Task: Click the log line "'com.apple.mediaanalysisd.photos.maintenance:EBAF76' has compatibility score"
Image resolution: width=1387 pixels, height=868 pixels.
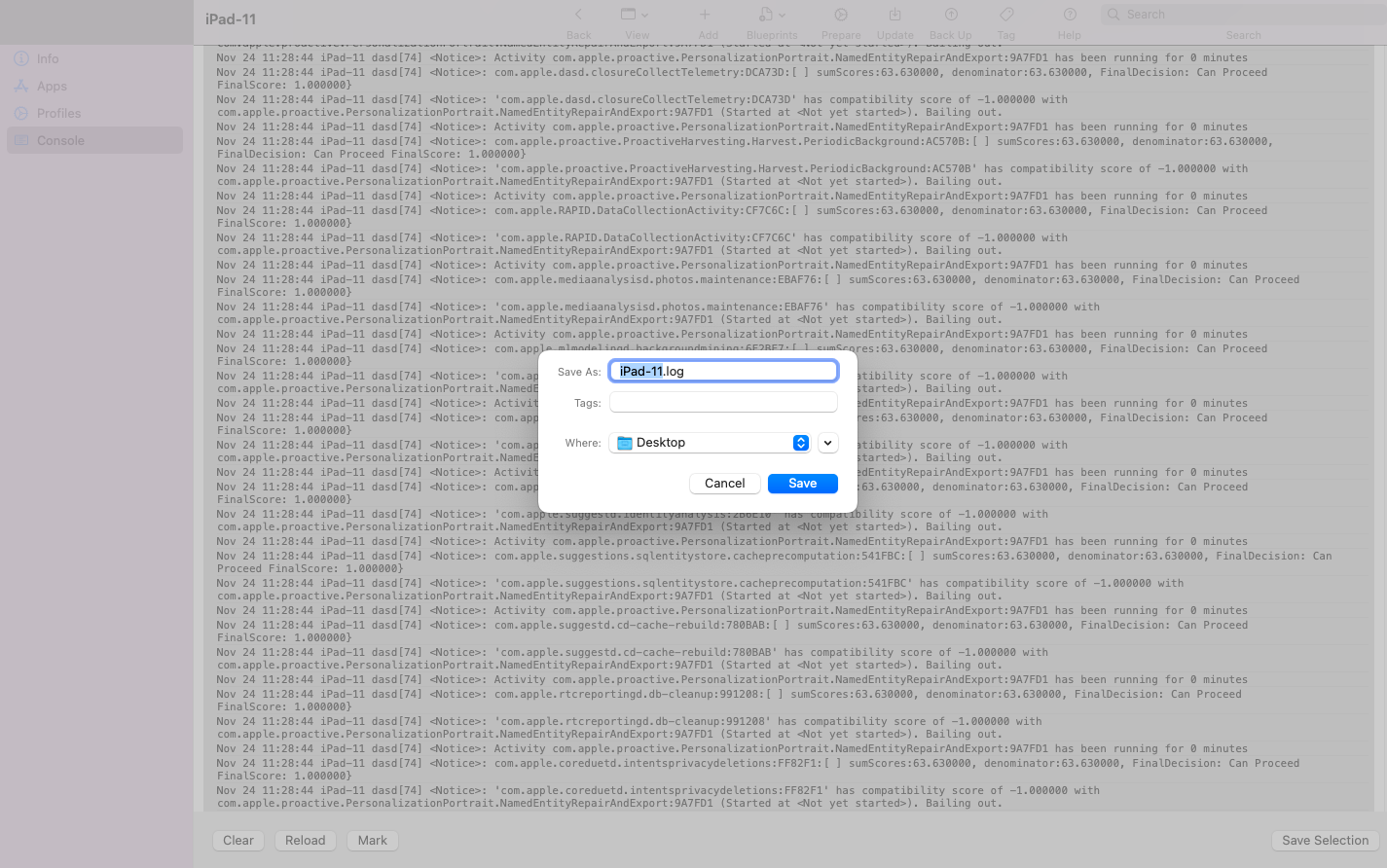Action: click(658, 313)
